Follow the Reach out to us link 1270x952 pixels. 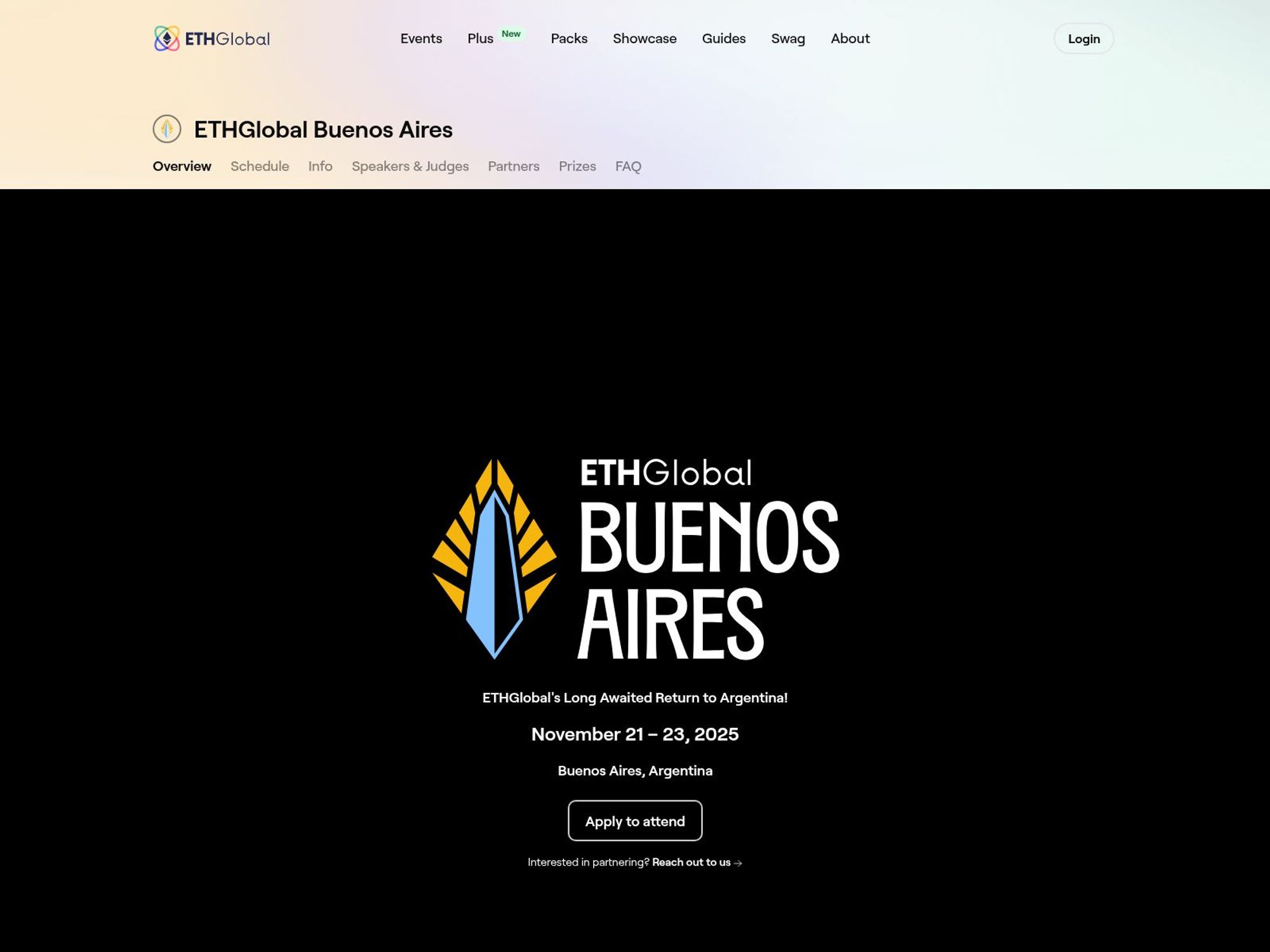coord(691,862)
